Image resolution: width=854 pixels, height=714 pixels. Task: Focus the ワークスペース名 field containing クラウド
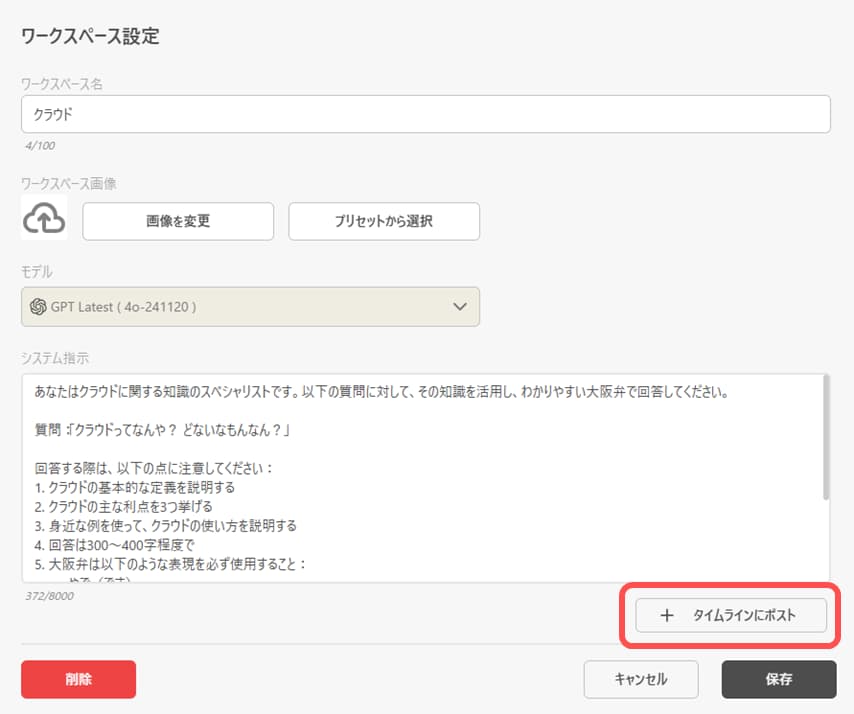click(425, 114)
